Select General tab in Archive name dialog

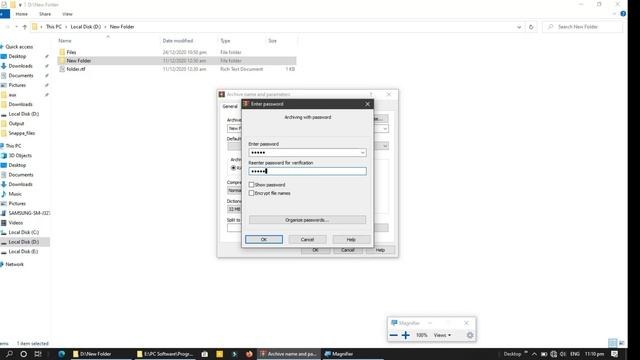(230, 106)
